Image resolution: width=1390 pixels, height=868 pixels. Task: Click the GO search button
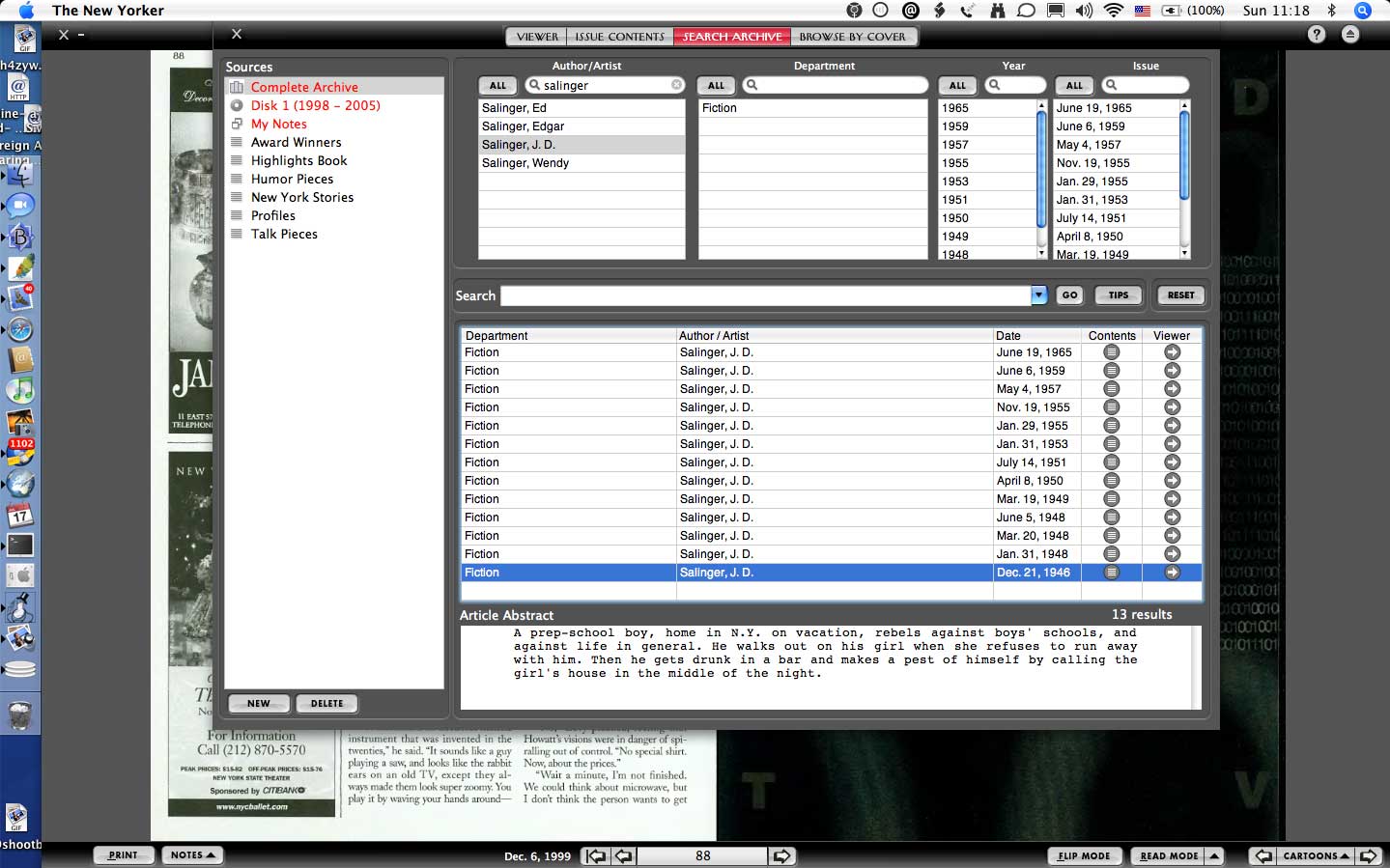1069,295
